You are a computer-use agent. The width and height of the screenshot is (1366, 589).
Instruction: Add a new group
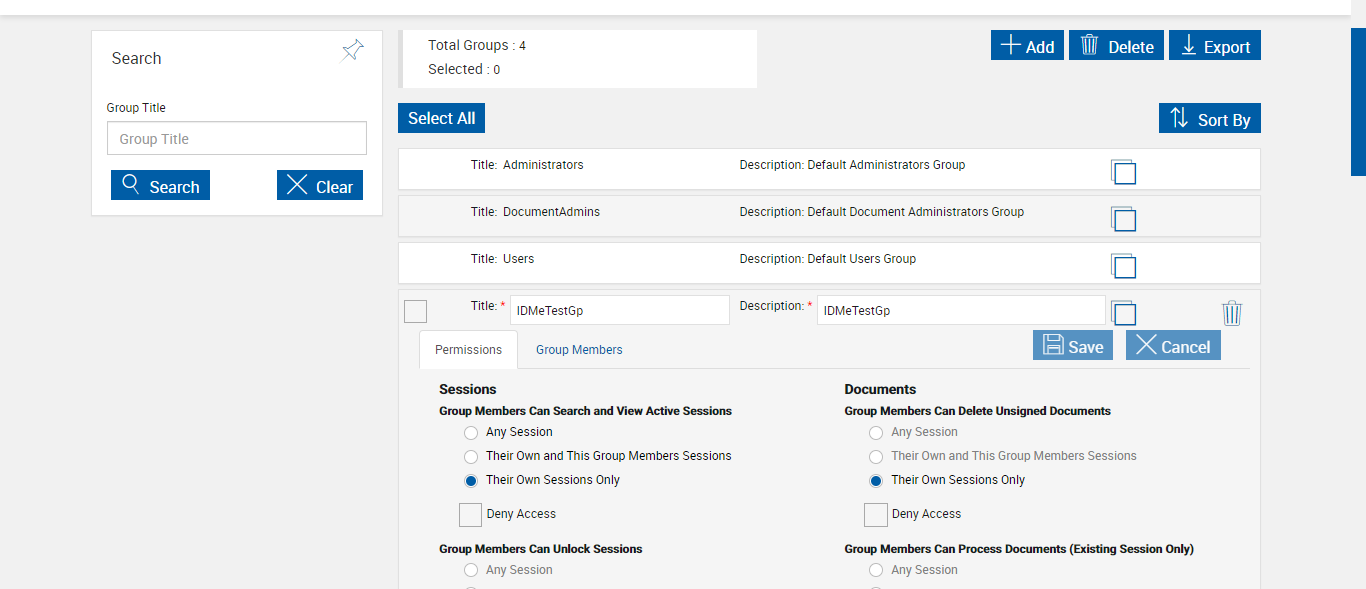(1027, 46)
